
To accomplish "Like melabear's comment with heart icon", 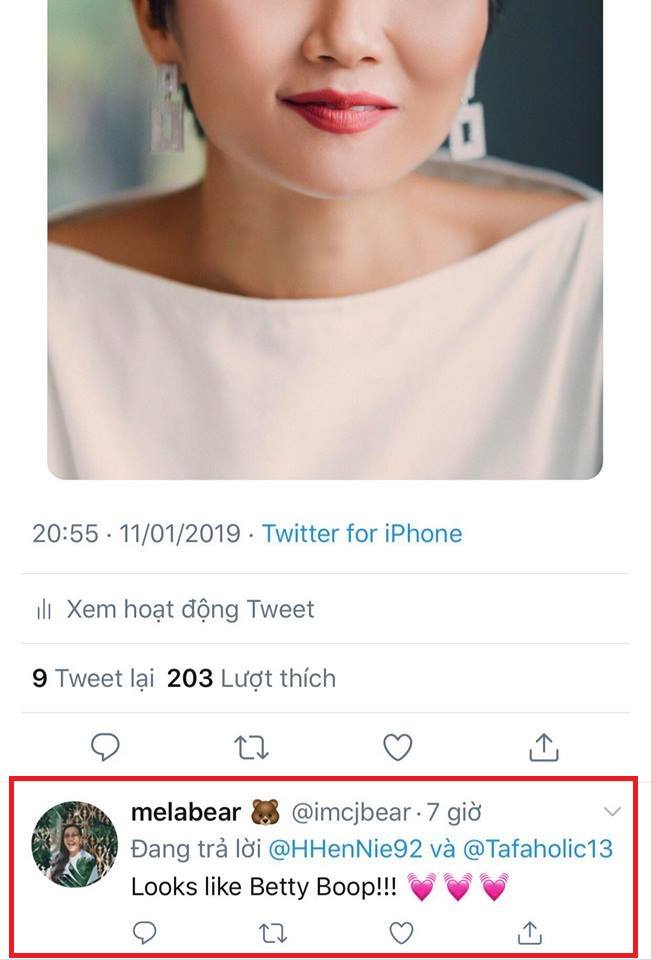I will click(401, 932).
